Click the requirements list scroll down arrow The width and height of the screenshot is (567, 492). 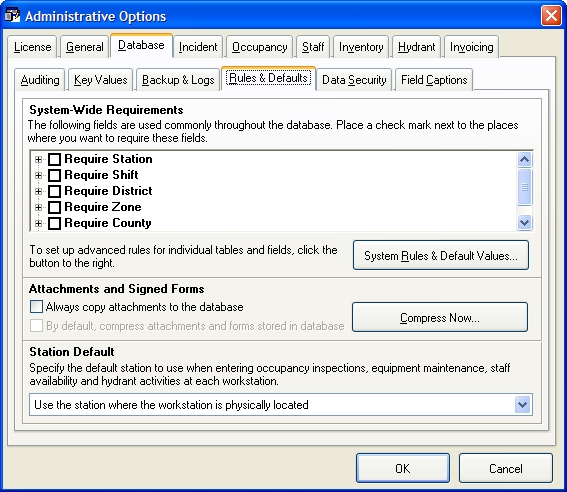[525, 222]
